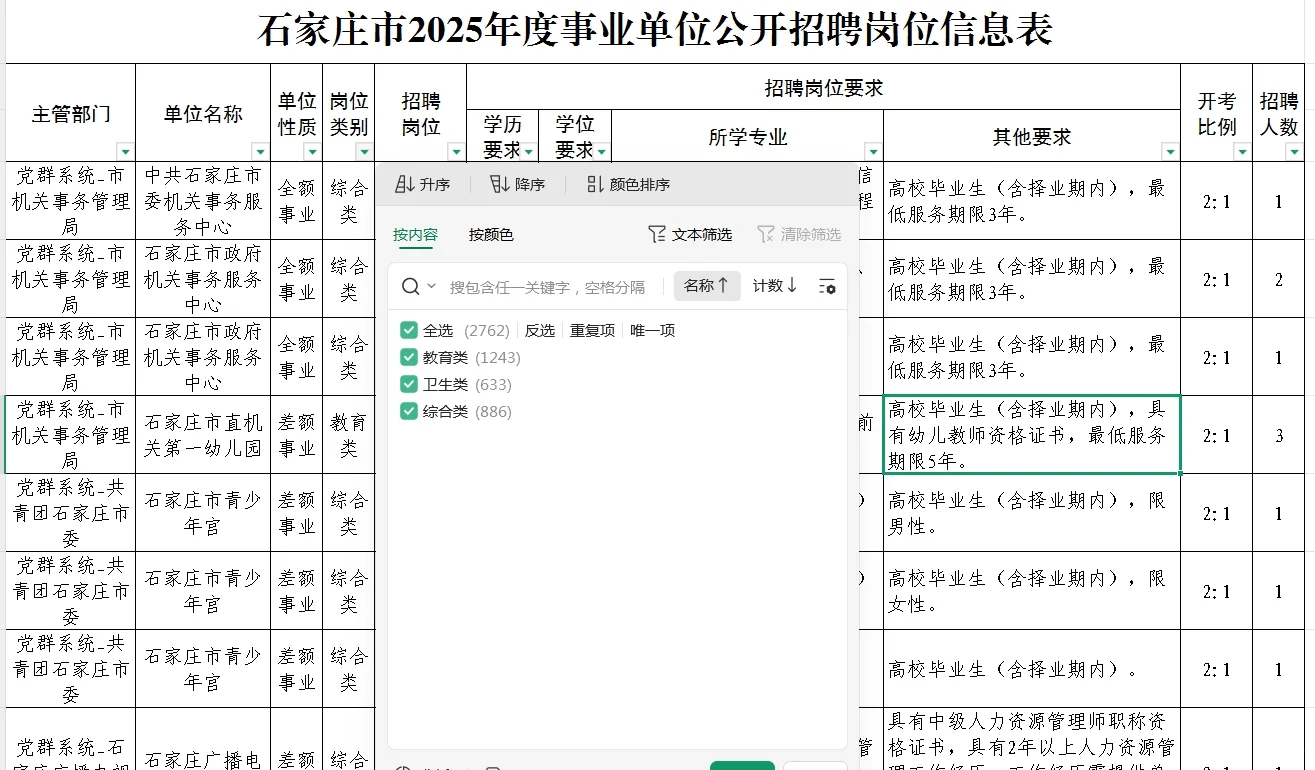1315x770 pixels.
Task: Open the filter list display settings icon
Action: click(x=828, y=286)
